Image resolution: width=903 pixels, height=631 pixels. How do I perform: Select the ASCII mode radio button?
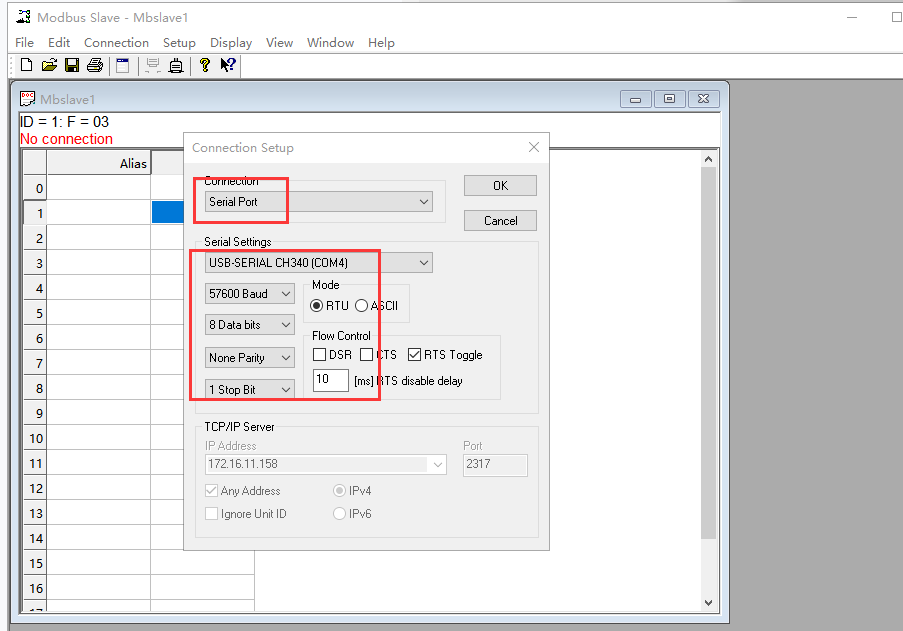pos(362,305)
